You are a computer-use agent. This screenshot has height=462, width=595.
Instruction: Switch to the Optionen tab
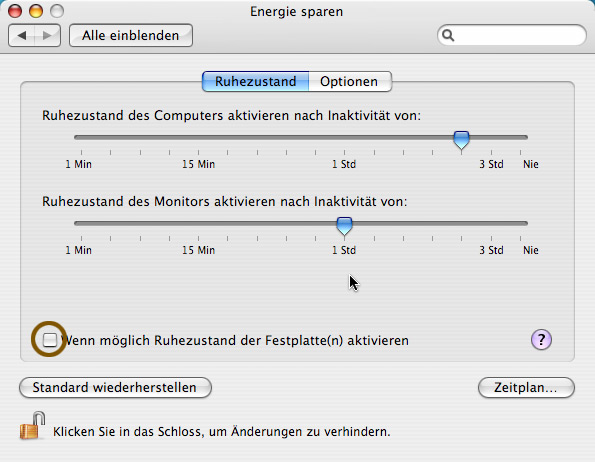350,82
